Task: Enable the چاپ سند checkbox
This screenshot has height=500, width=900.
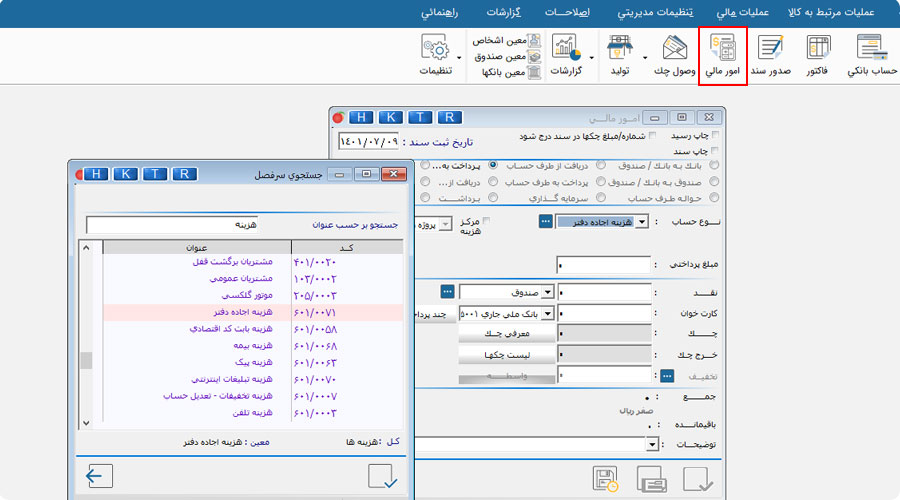Action: [x=715, y=150]
